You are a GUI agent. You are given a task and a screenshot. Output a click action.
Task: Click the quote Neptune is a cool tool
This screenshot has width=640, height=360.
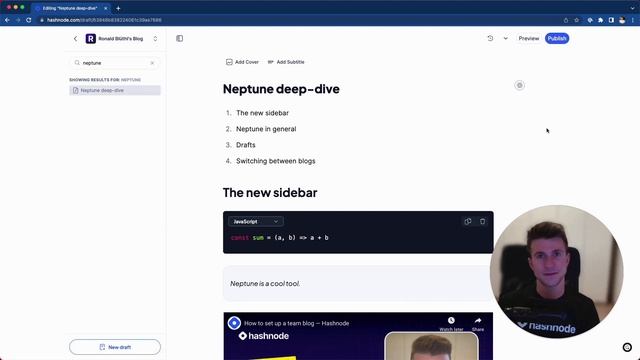tap(265, 284)
